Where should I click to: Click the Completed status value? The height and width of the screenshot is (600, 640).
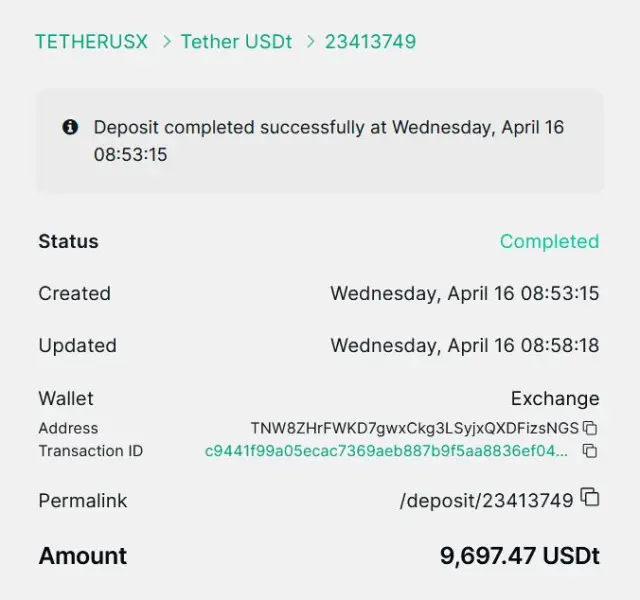pos(549,241)
